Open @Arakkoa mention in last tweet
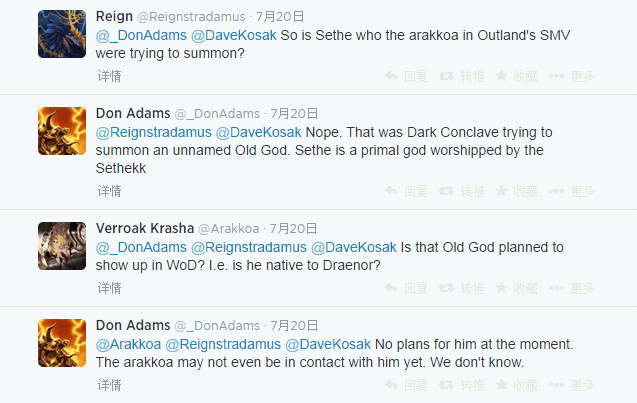This screenshot has width=637, height=403. 128,344
